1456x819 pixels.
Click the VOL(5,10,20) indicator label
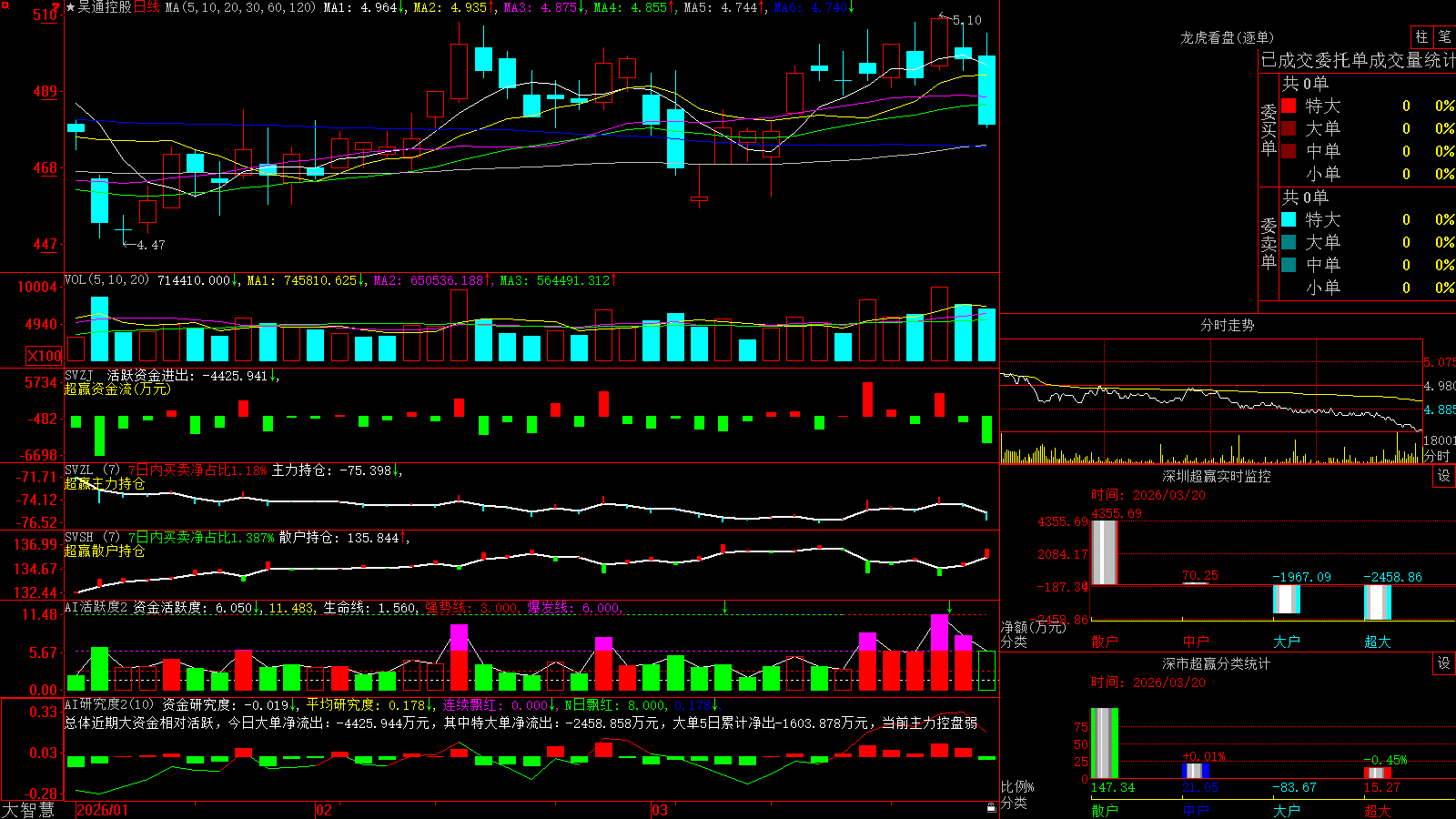click(107, 279)
